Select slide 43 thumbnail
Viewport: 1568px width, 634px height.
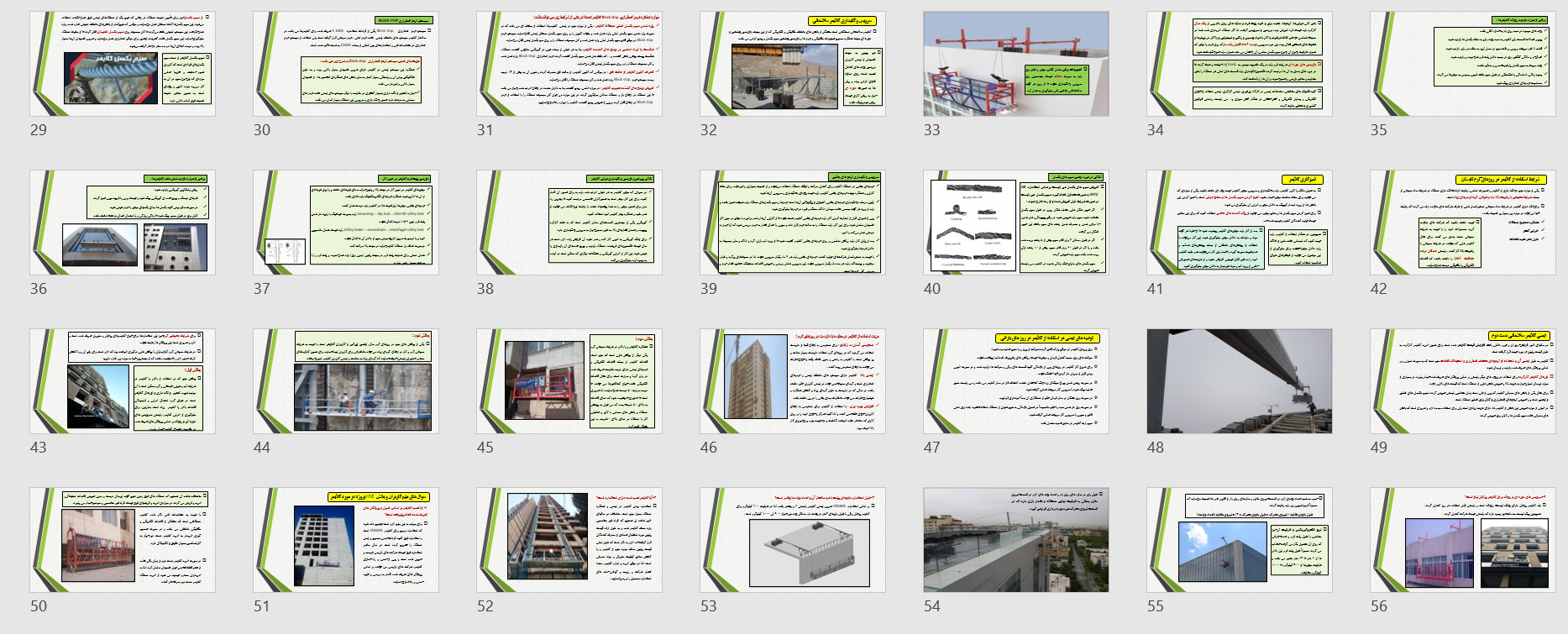[123, 381]
